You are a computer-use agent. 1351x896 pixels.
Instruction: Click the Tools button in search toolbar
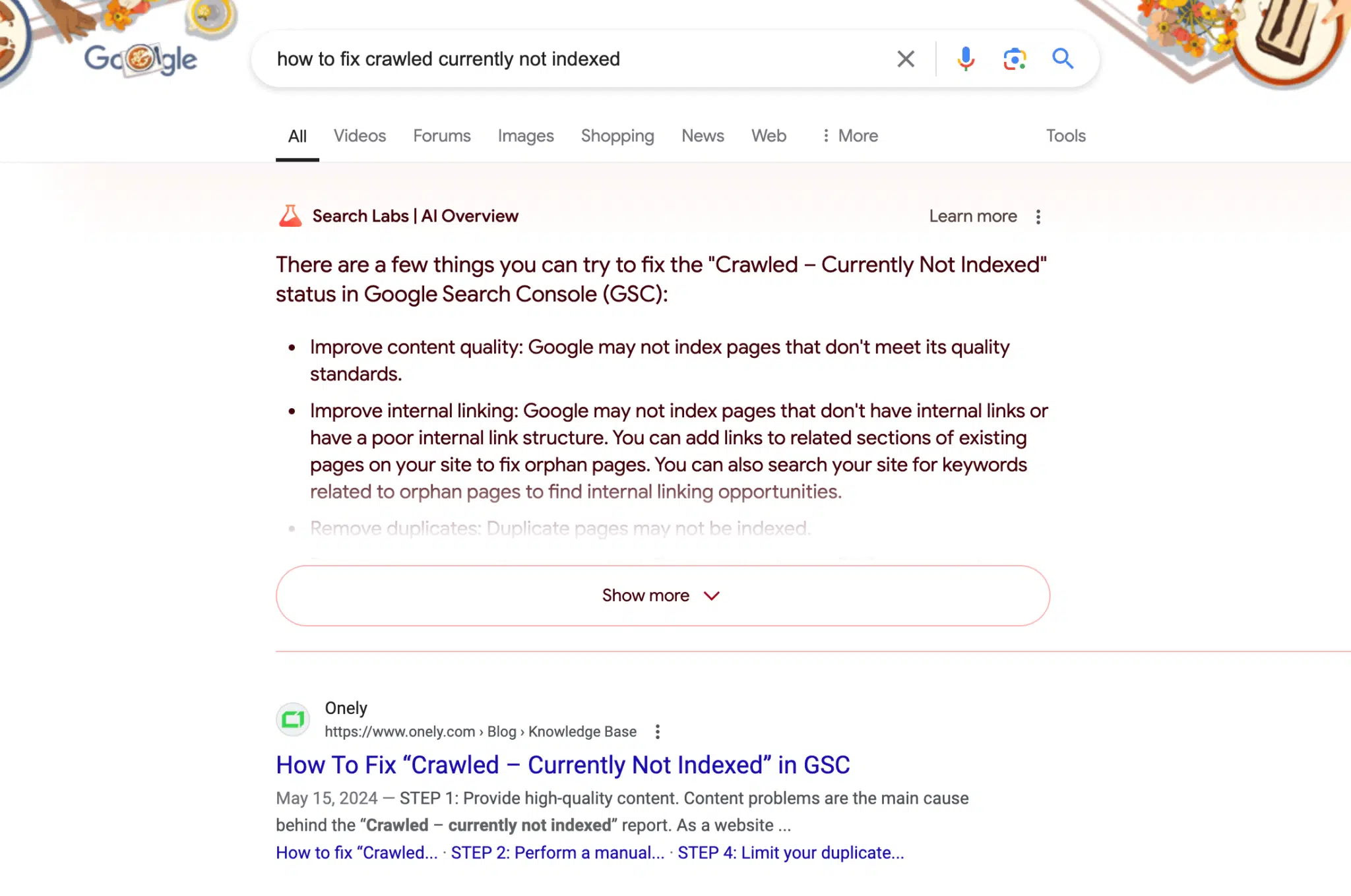tap(1065, 135)
